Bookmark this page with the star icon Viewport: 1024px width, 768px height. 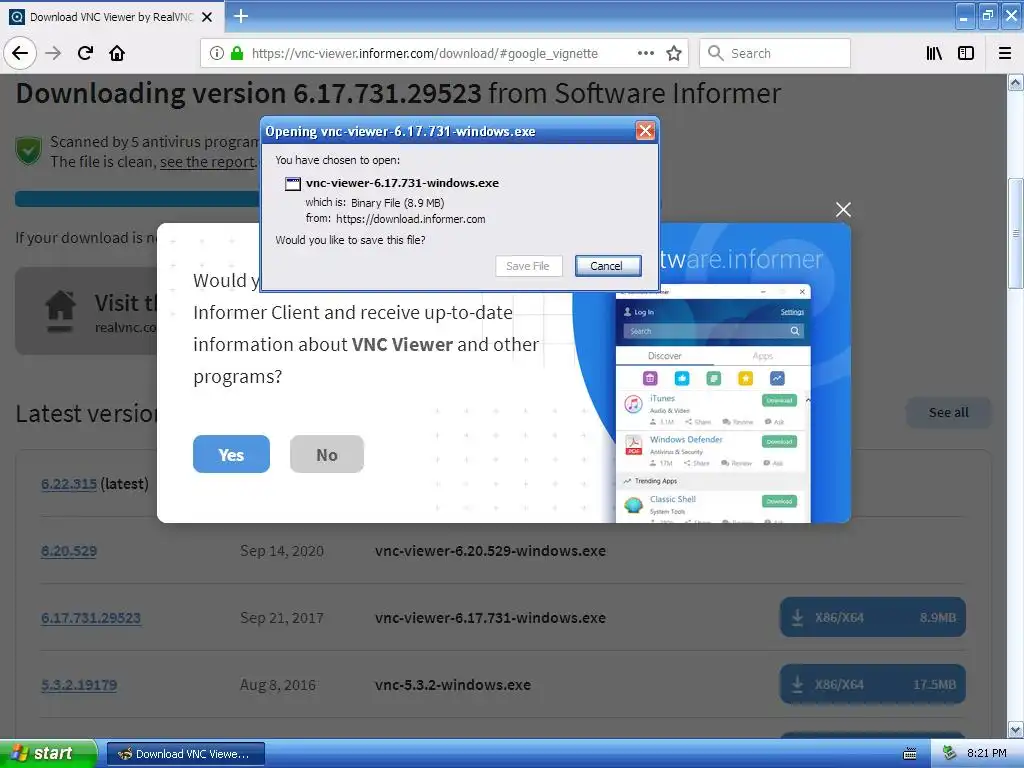674,53
